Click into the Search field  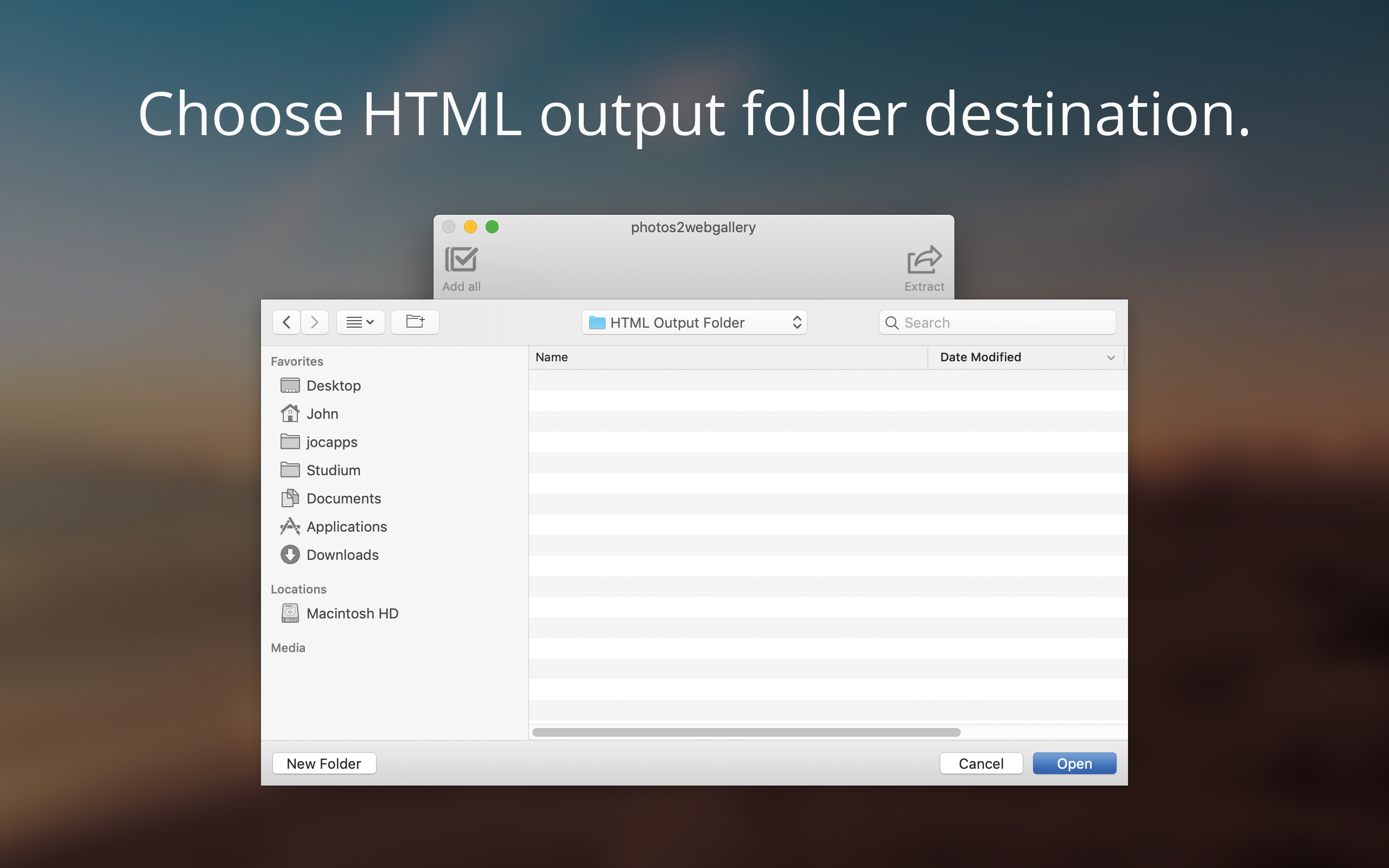tap(998, 323)
